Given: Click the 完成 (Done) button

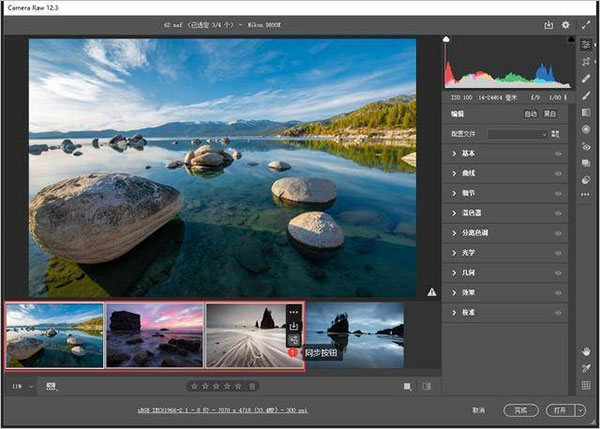Looking at the screenshot, I should click(x=521, y=410).
